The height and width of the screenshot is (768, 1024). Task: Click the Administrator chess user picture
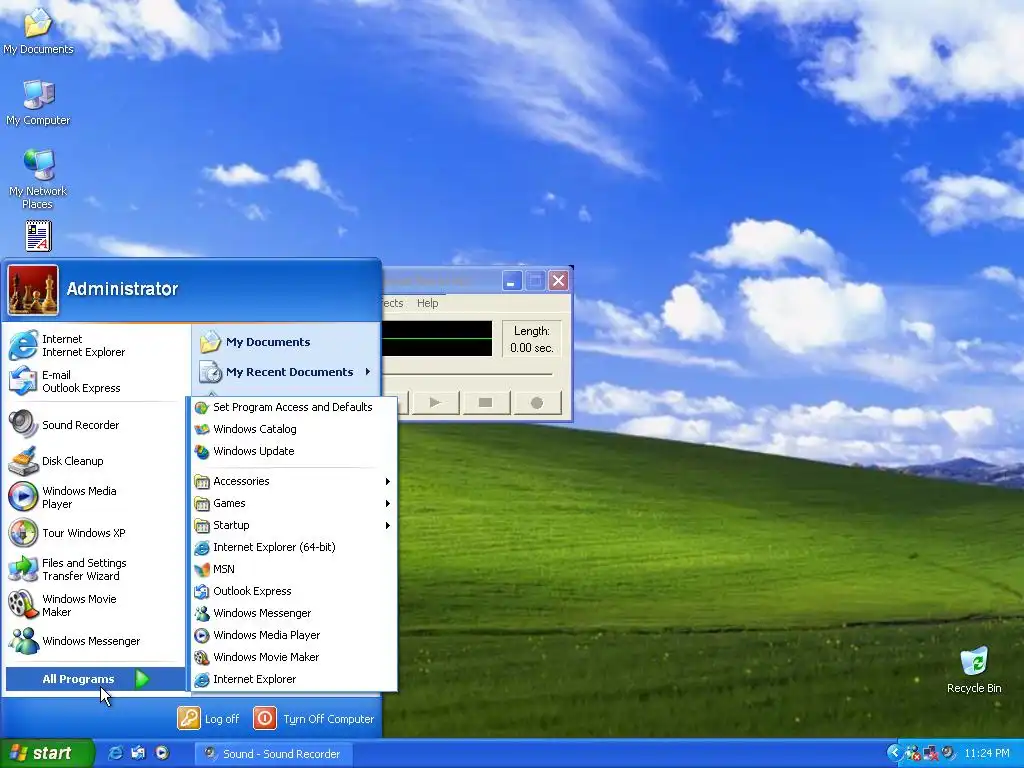[x=33, y=290]
